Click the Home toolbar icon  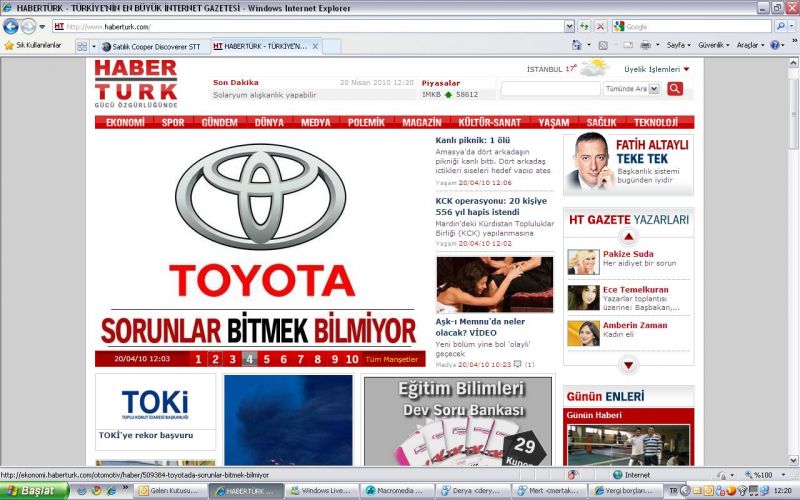(x=577, y=46)
